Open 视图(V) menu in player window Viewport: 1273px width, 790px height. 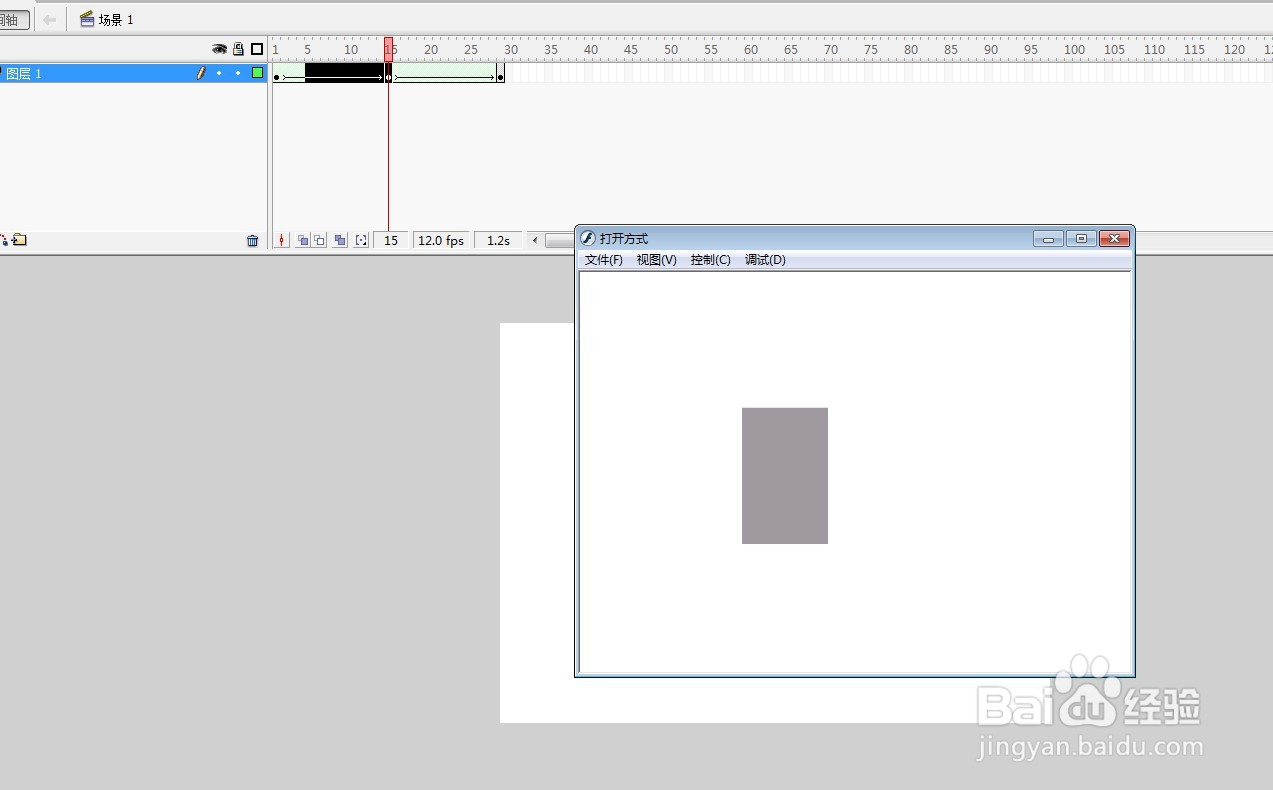(x=657, y=260)
